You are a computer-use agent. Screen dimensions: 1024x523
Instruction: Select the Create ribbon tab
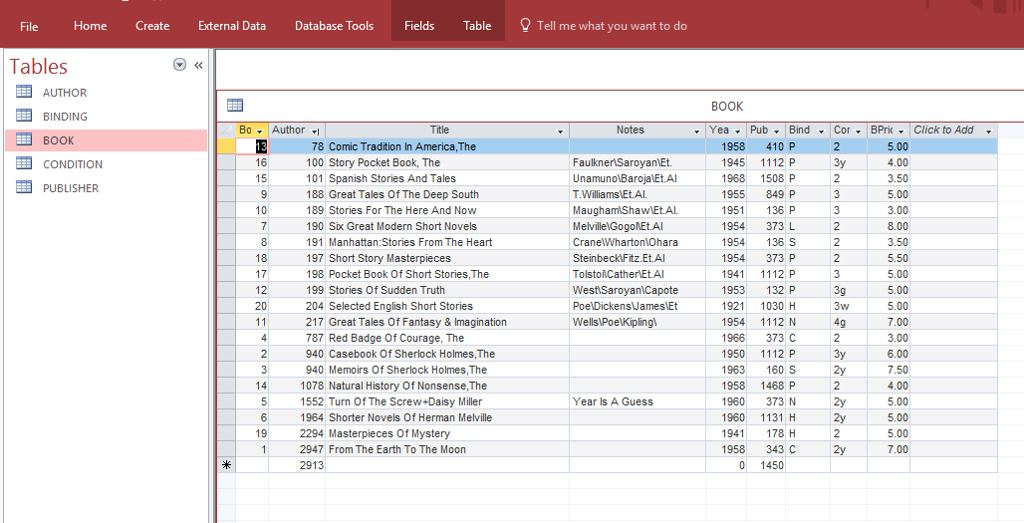(x=152, y=26)
